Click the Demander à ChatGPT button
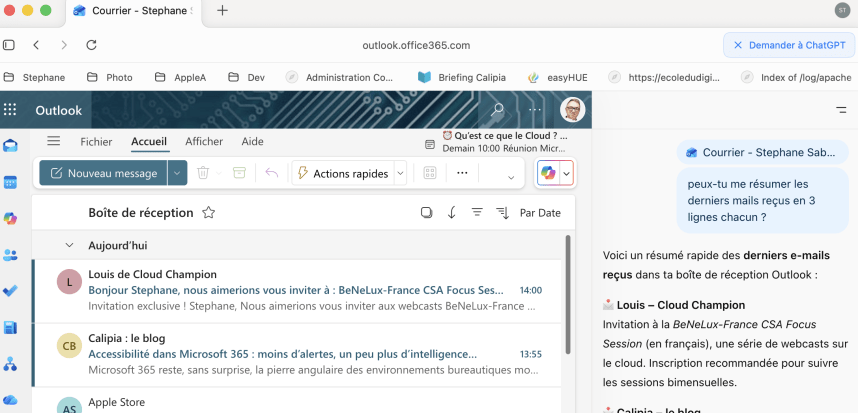The height and width of the screenshot is (413, 858). (789, 45)
